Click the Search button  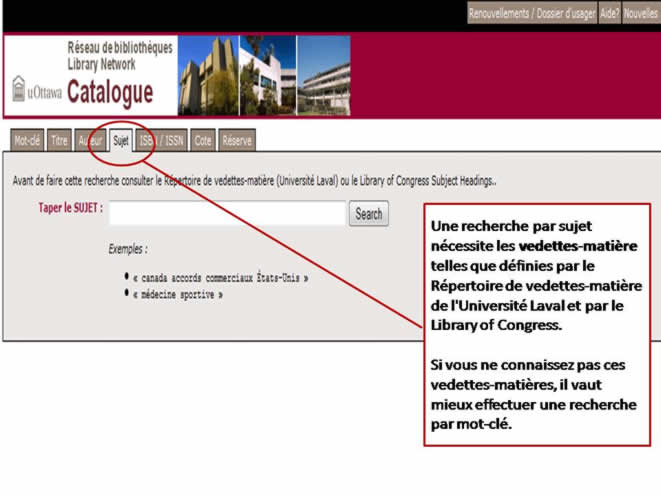369,213
